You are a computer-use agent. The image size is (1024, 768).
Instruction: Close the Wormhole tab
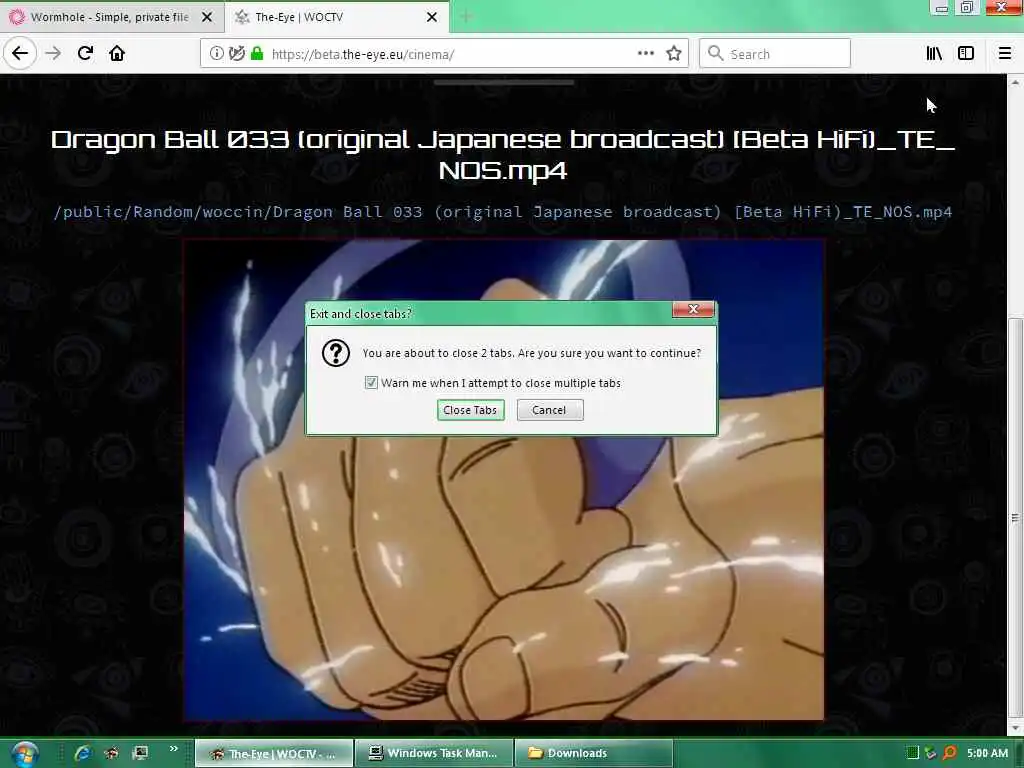point(206,17)
